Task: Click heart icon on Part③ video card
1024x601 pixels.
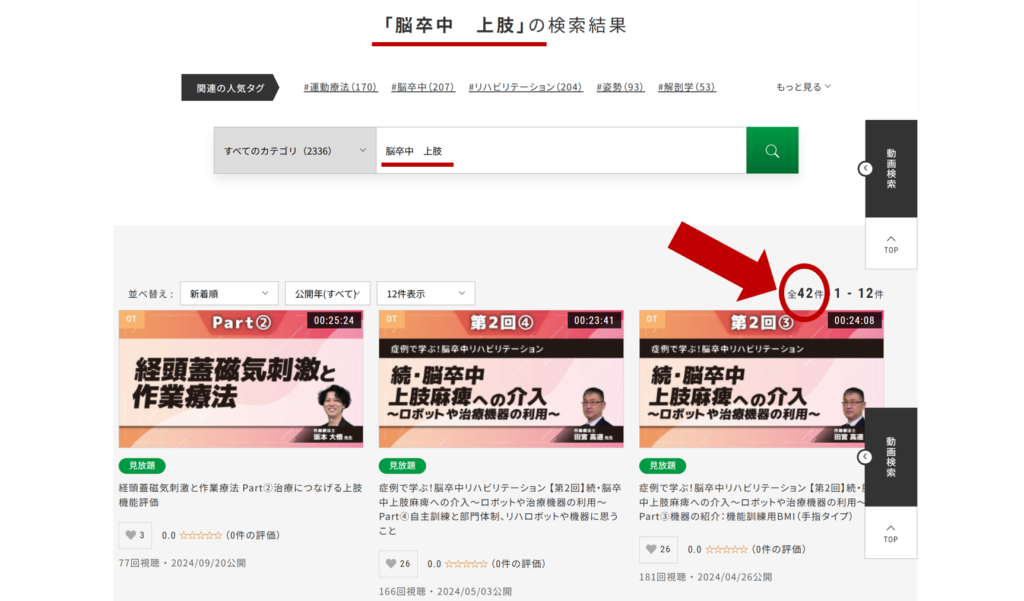Action: coord(658,549)
